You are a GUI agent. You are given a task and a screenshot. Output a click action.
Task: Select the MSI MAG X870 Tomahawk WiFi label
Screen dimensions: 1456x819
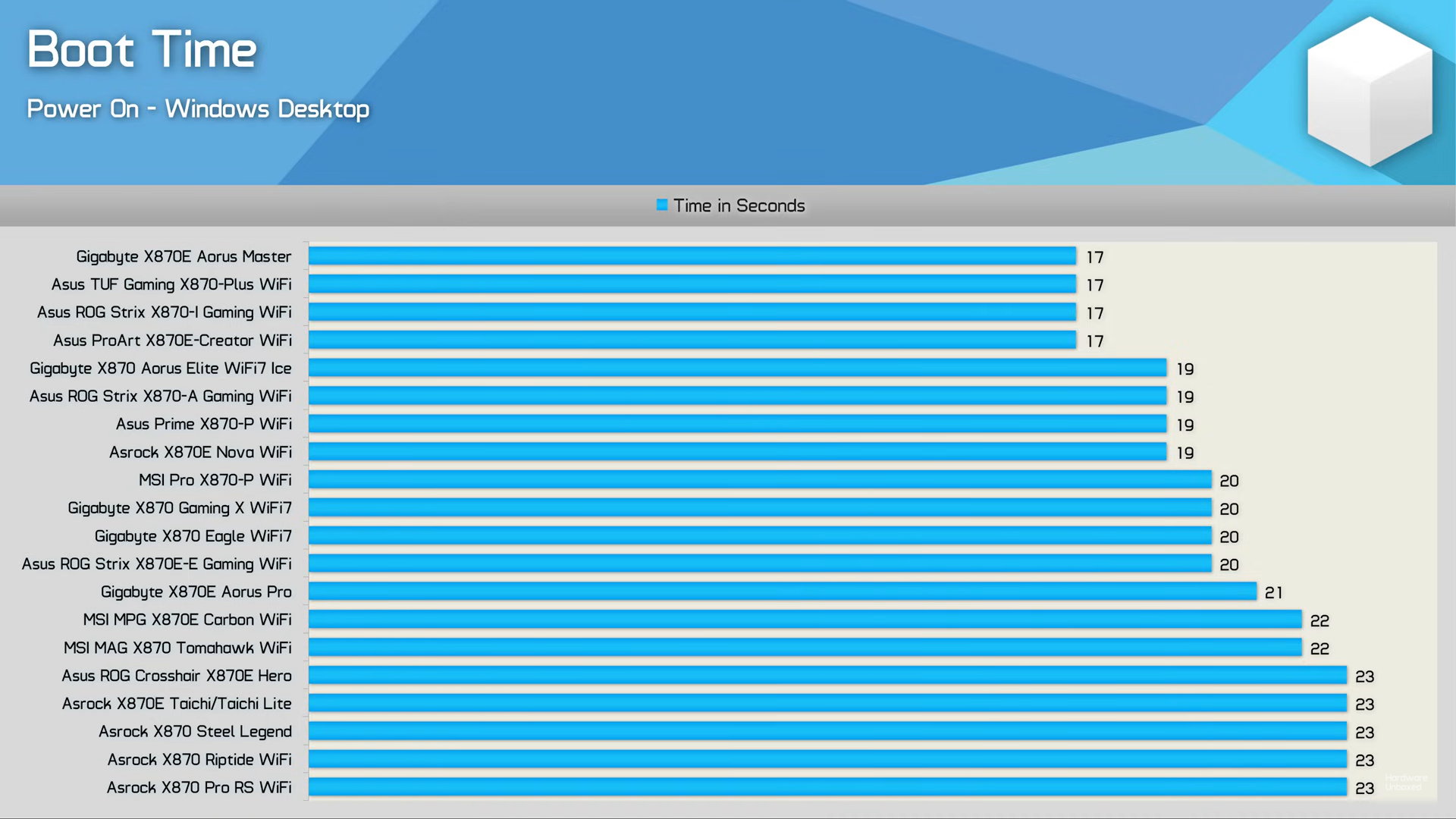click(177, 648)
